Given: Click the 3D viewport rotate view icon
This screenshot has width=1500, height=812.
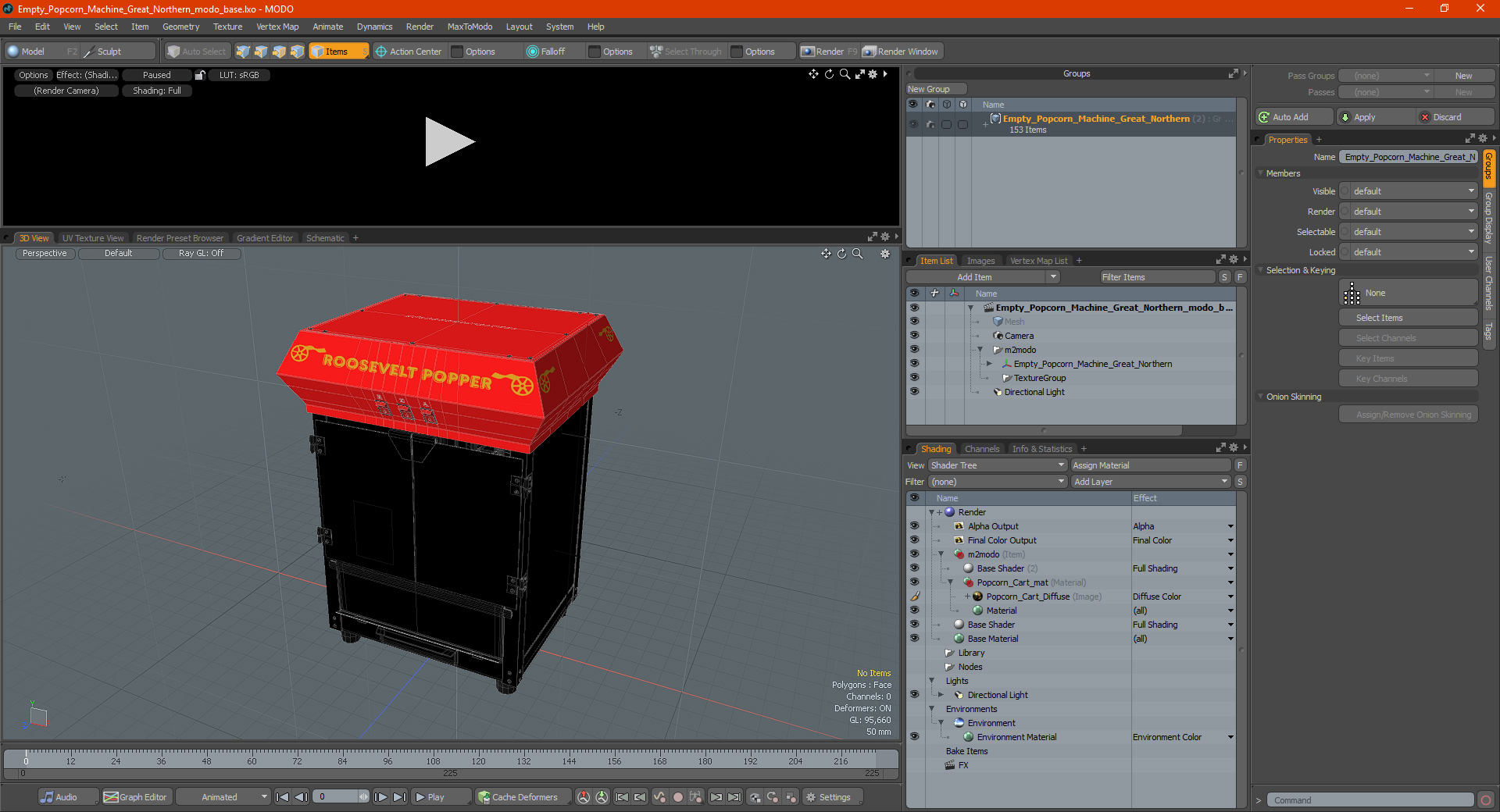Looking at the screenshot, I should [x=841, y=254].
